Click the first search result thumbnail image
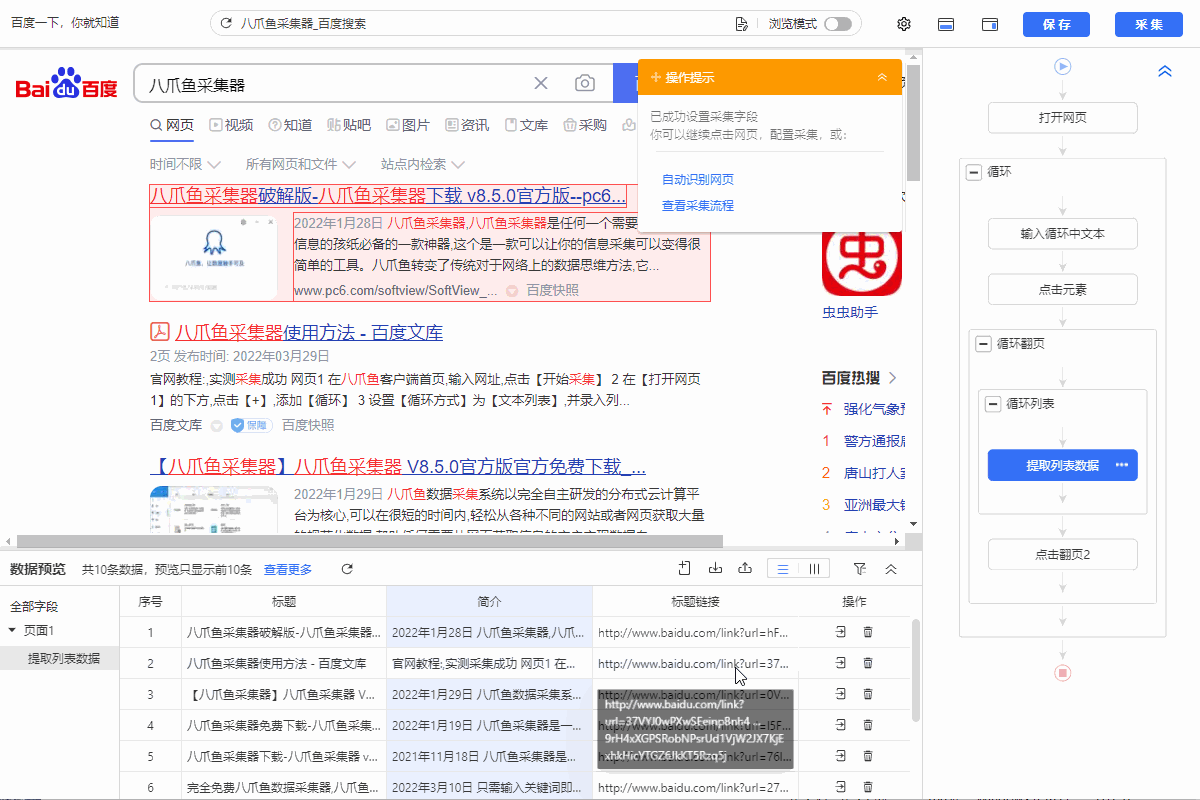Viewport: 1200px width, 800px height. point(213,256)
